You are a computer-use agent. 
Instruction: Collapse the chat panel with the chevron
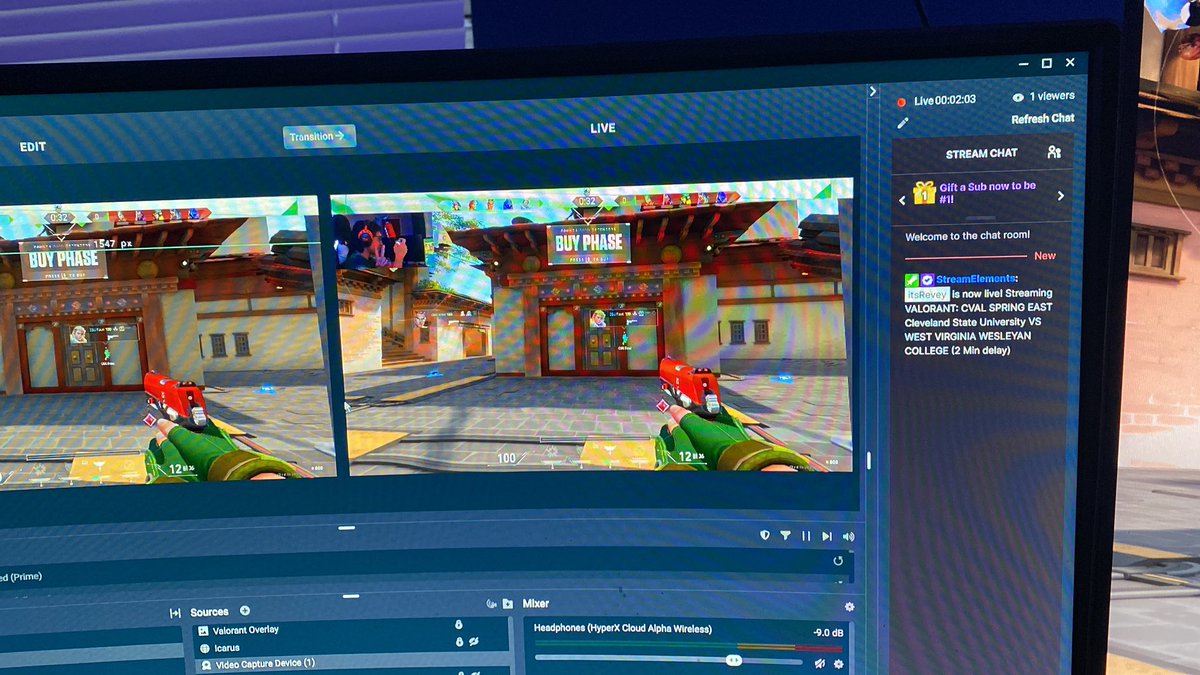(873, 91)
